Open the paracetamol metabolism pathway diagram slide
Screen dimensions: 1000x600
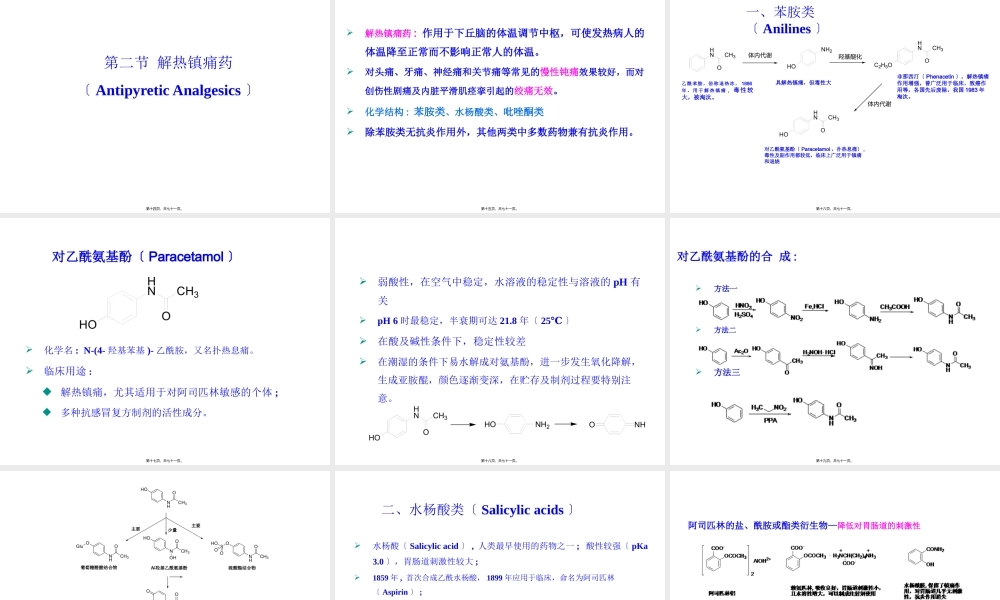click(x=165, y=535)
